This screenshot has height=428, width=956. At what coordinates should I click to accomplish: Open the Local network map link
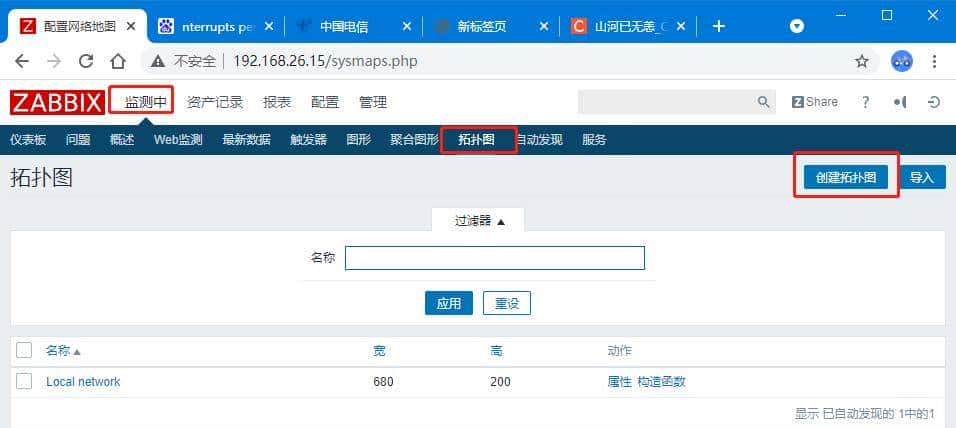click(x=84, y=382)
